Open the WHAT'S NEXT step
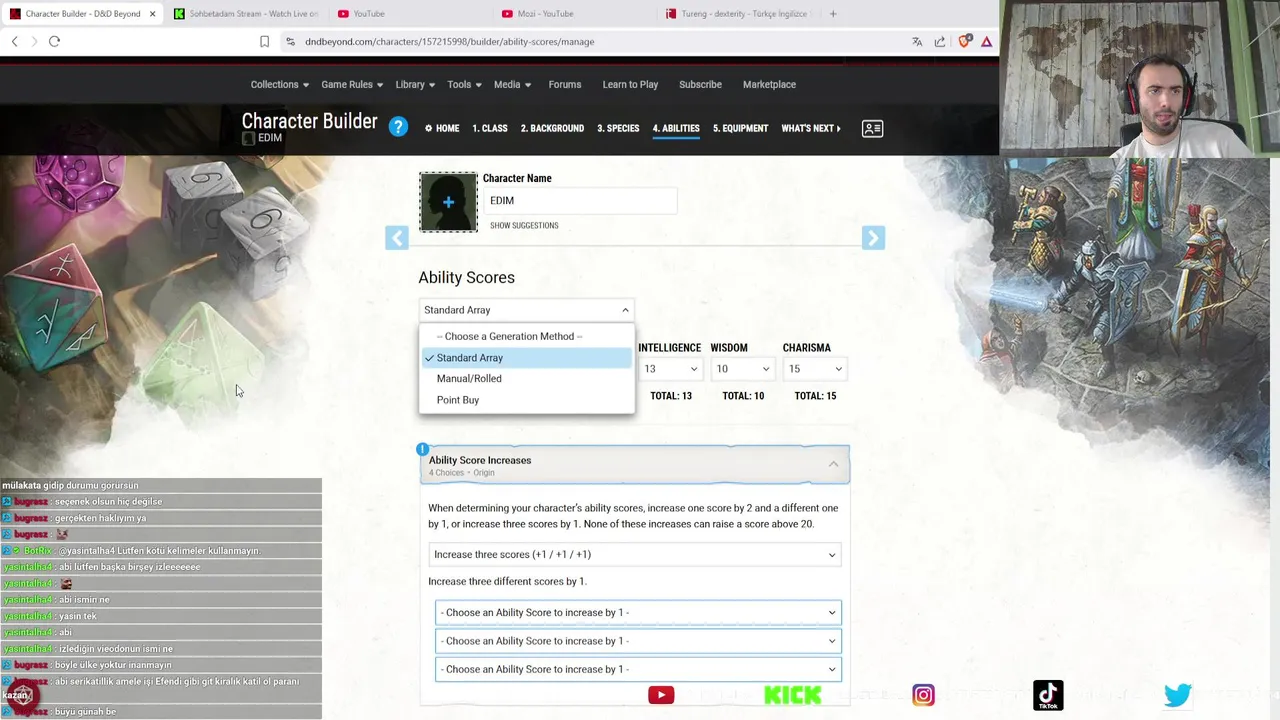1280x720 pixels. [x=811, y=128]
